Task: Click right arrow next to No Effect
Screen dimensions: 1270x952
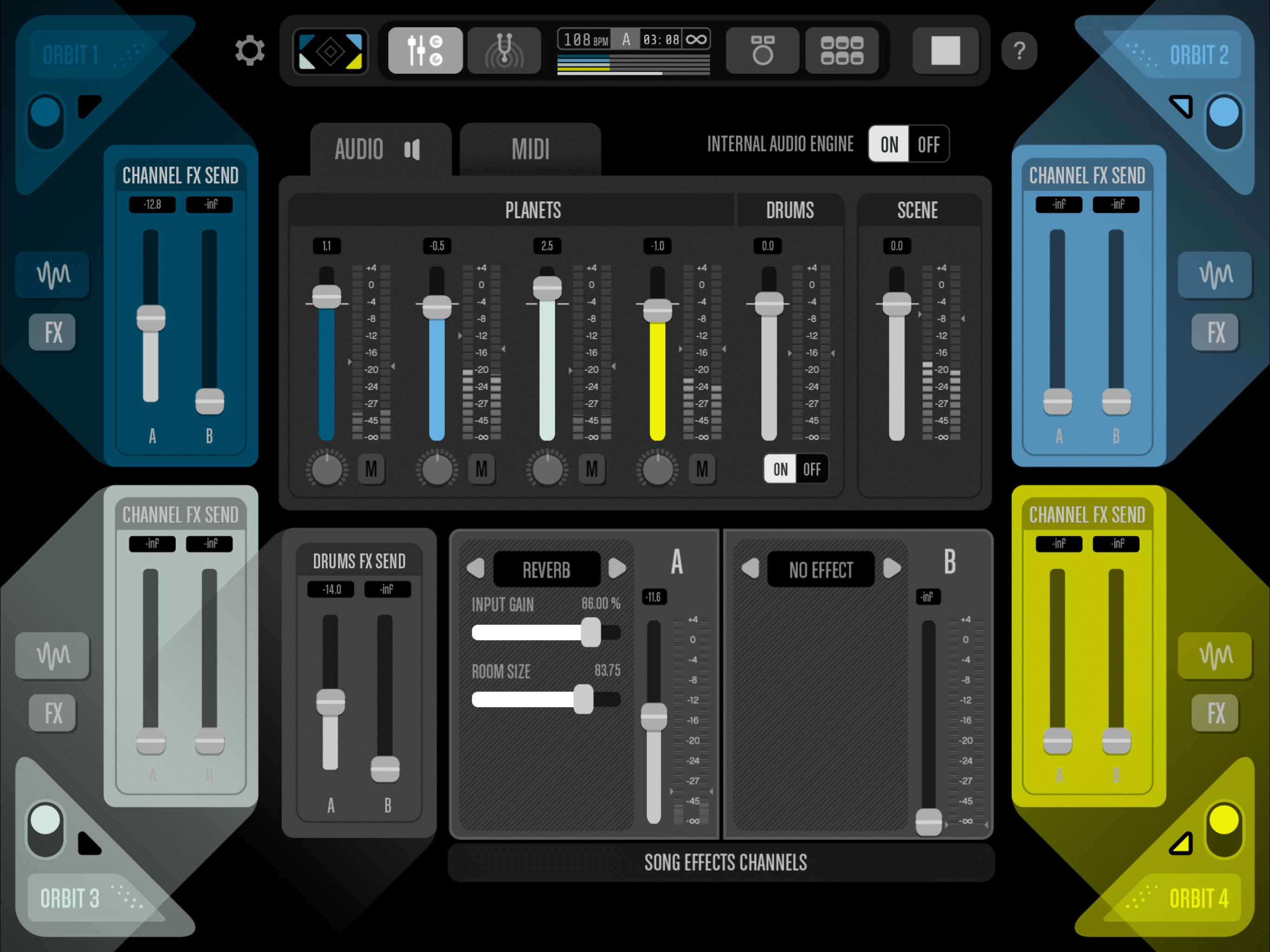Action: click(x=892, y=569)
